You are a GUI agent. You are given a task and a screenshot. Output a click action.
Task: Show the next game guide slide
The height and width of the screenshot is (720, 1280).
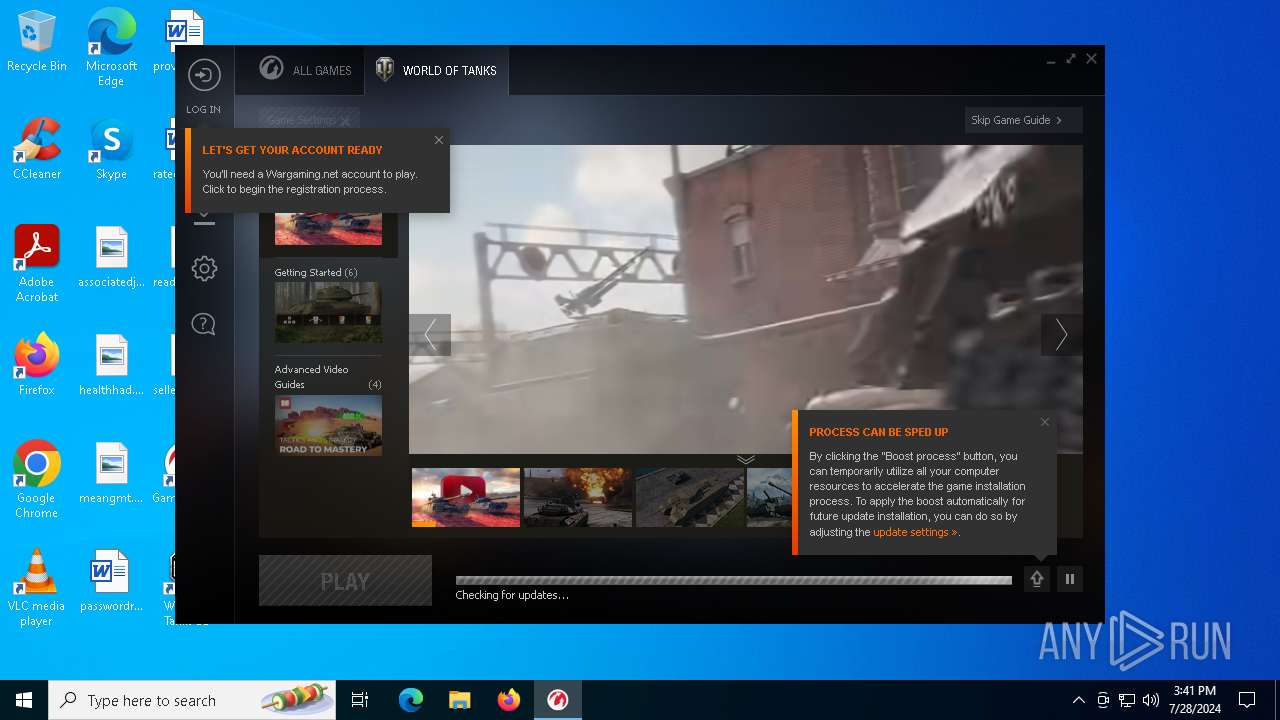coord(1061,335)
